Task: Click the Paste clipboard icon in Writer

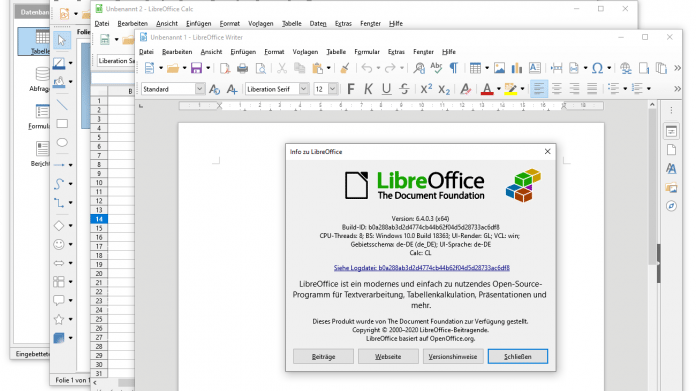Action: pyautogui.click(x=317, y=68)
